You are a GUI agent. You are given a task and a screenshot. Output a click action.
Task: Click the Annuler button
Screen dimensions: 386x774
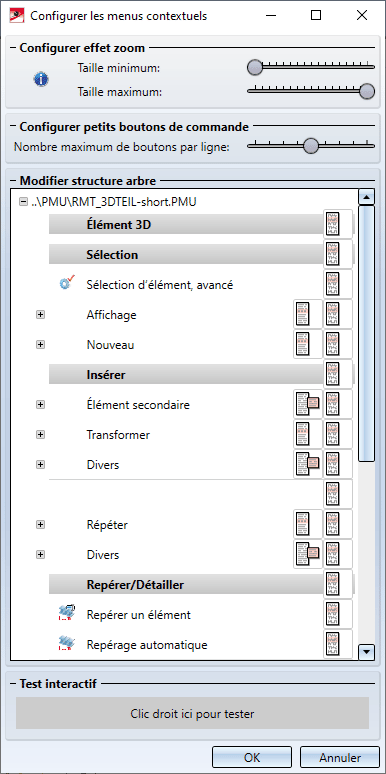(340, 758)
